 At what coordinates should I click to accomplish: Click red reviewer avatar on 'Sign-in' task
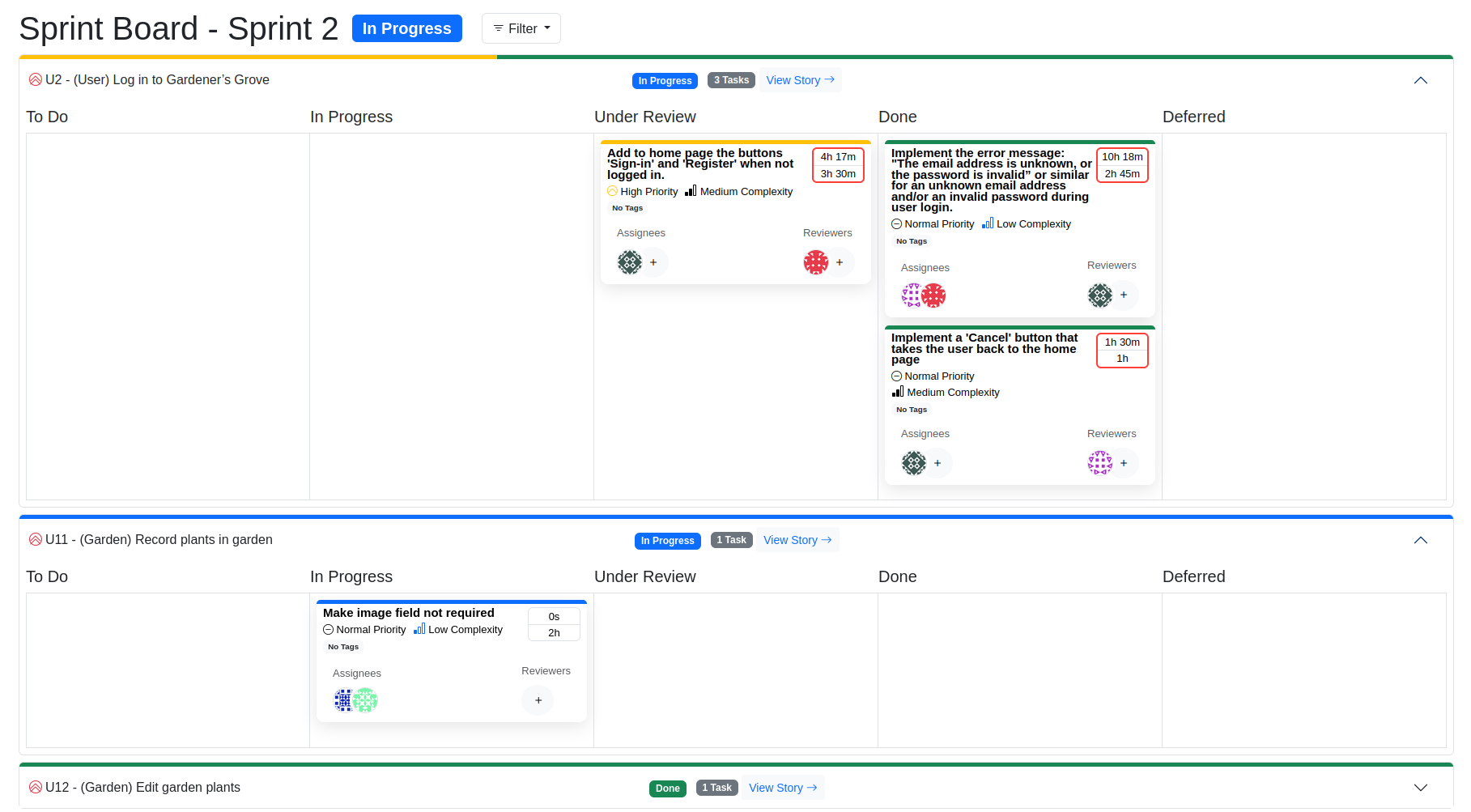[815, 262]
